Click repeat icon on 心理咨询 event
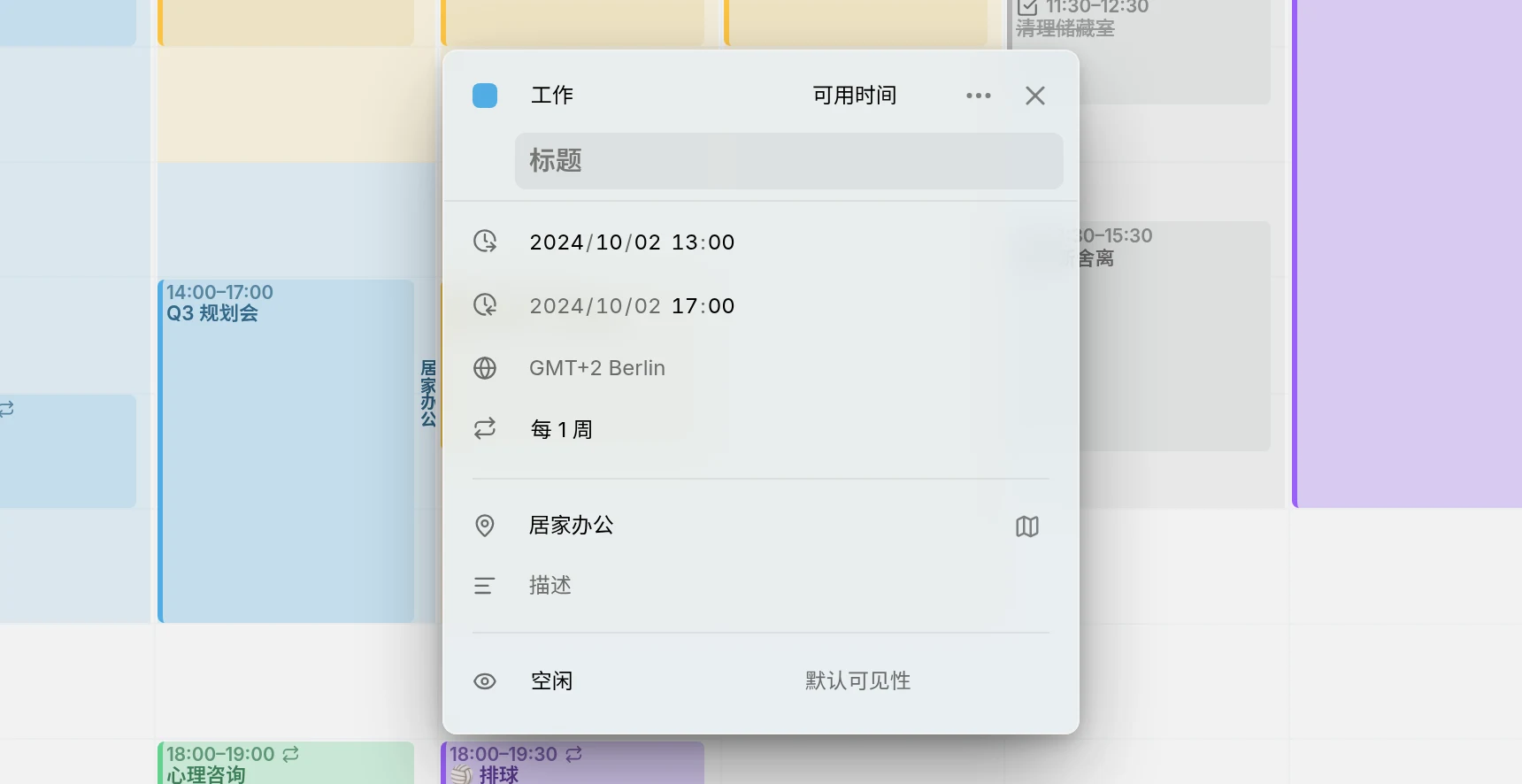The image size is (1522, 784). pyautogui.click(x=291, y=755)
